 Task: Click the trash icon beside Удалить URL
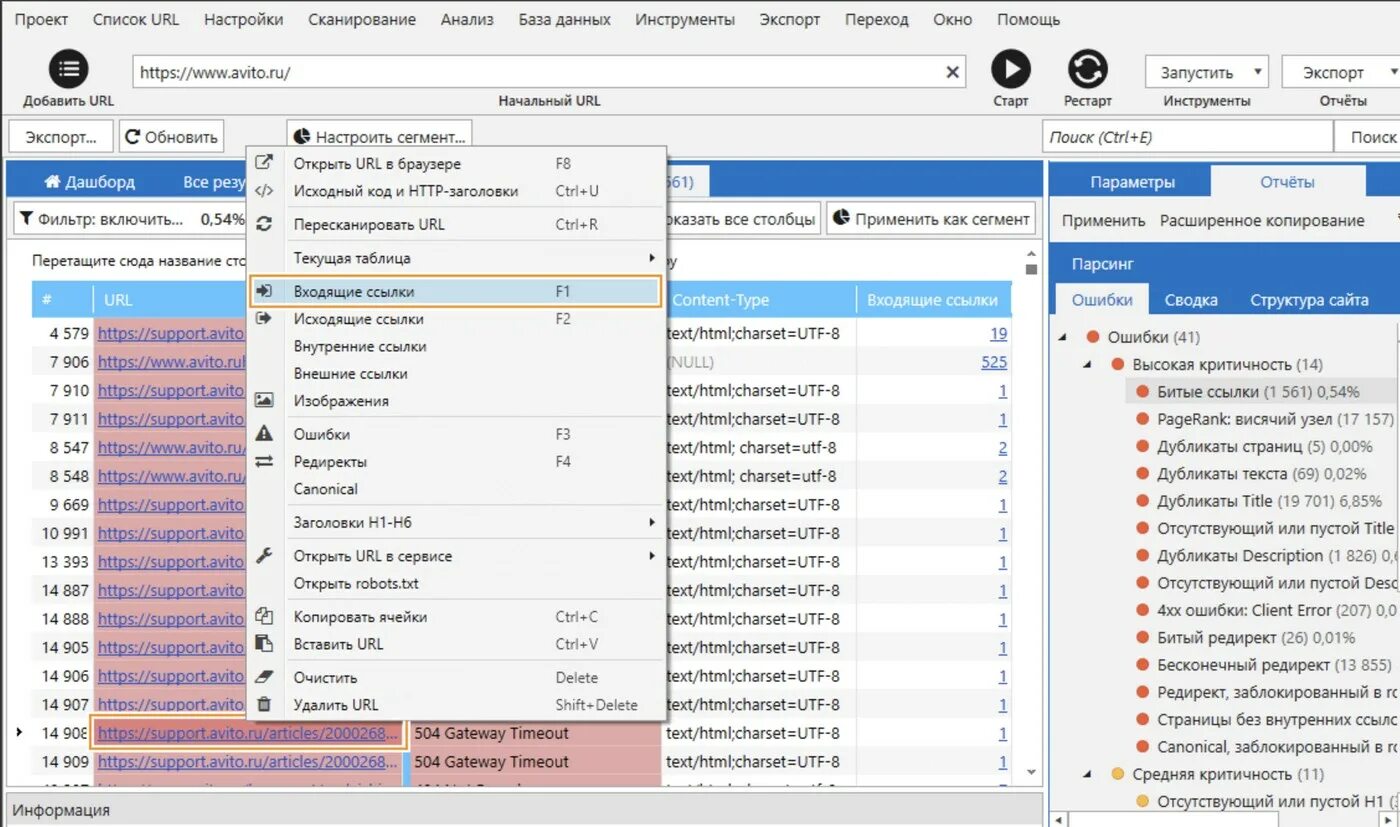pos(264,705)
